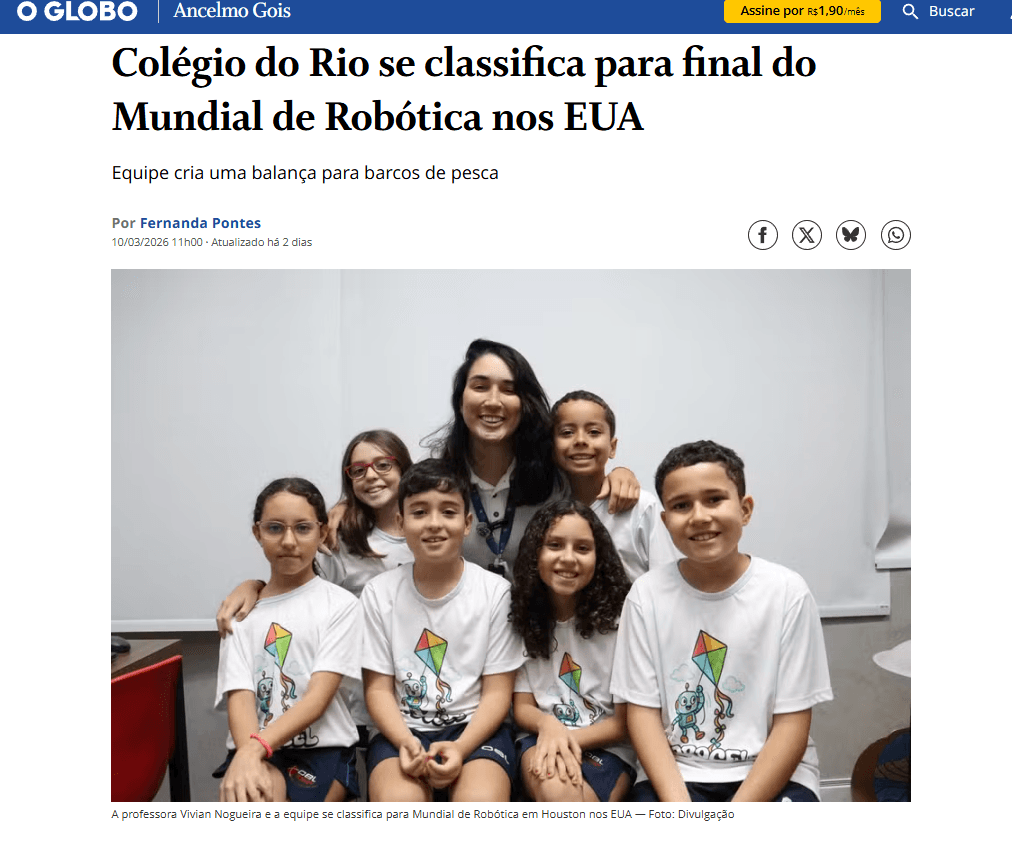Open the robotics team photo
Screen dimensions: 1012x844
point(511,535)
